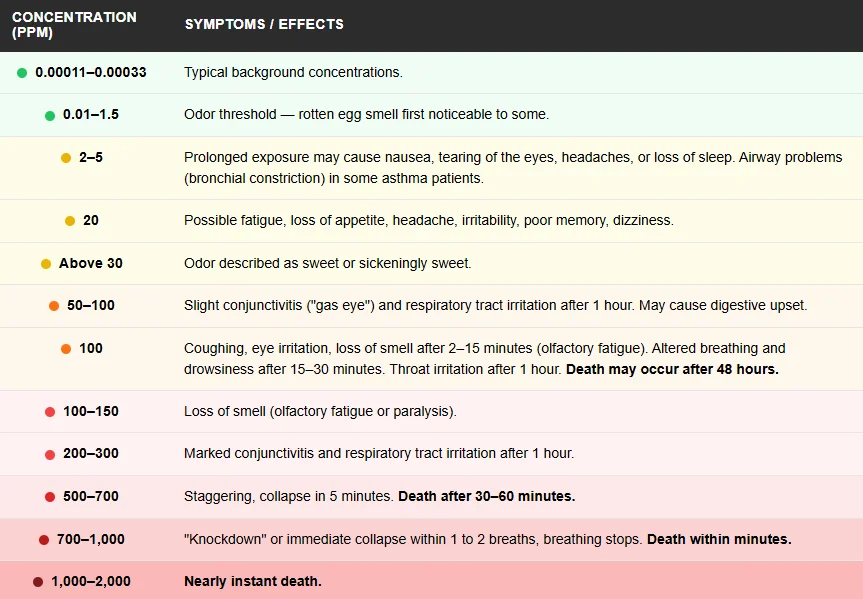Click the 700–1,000 concentration value
863x599 pixels.
(91, 539)
